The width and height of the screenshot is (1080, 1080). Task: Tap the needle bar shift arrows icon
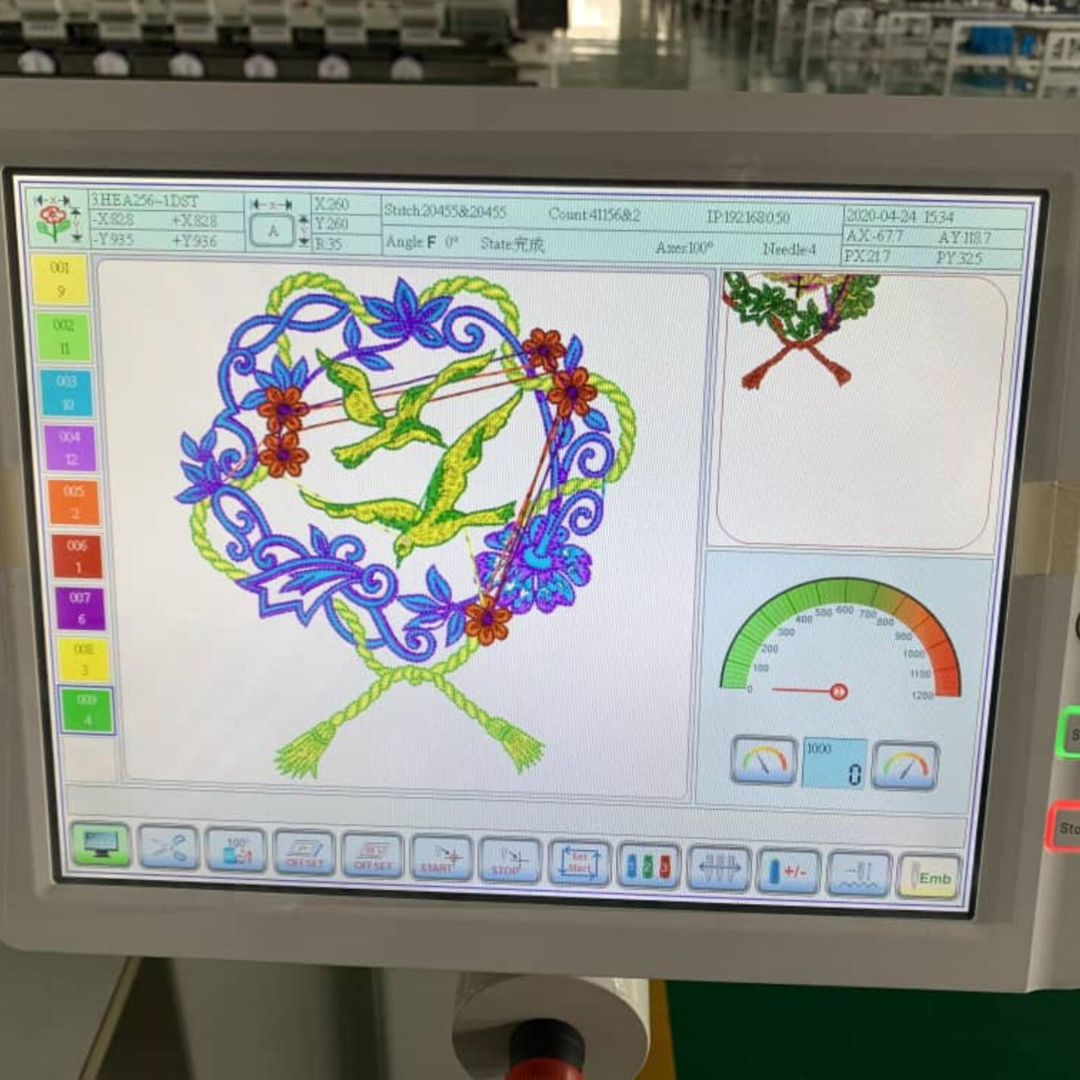[718, 869]
